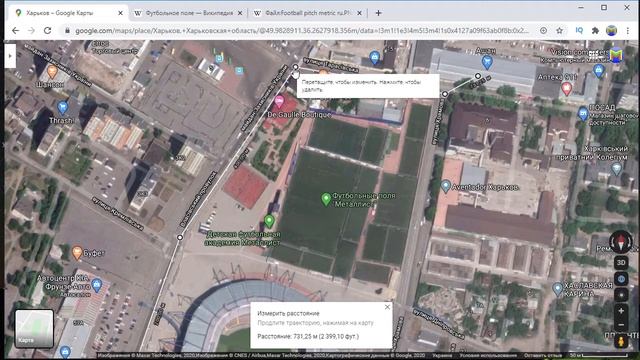Click the measure endpoint by the Ашан building
This screenshot has width=640, height=360.
tap(478, 76)
